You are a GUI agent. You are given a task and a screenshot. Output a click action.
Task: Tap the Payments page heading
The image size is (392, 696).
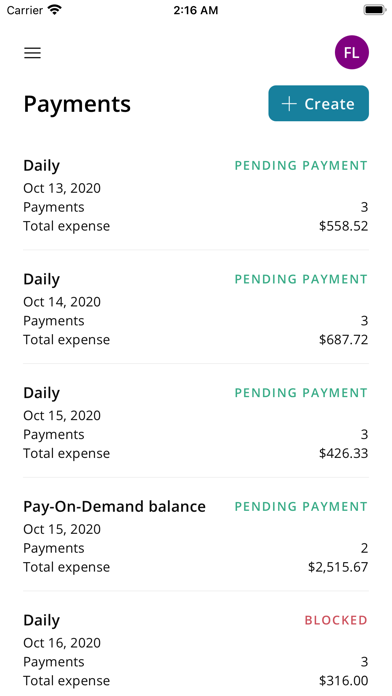[x=77, y=104]
